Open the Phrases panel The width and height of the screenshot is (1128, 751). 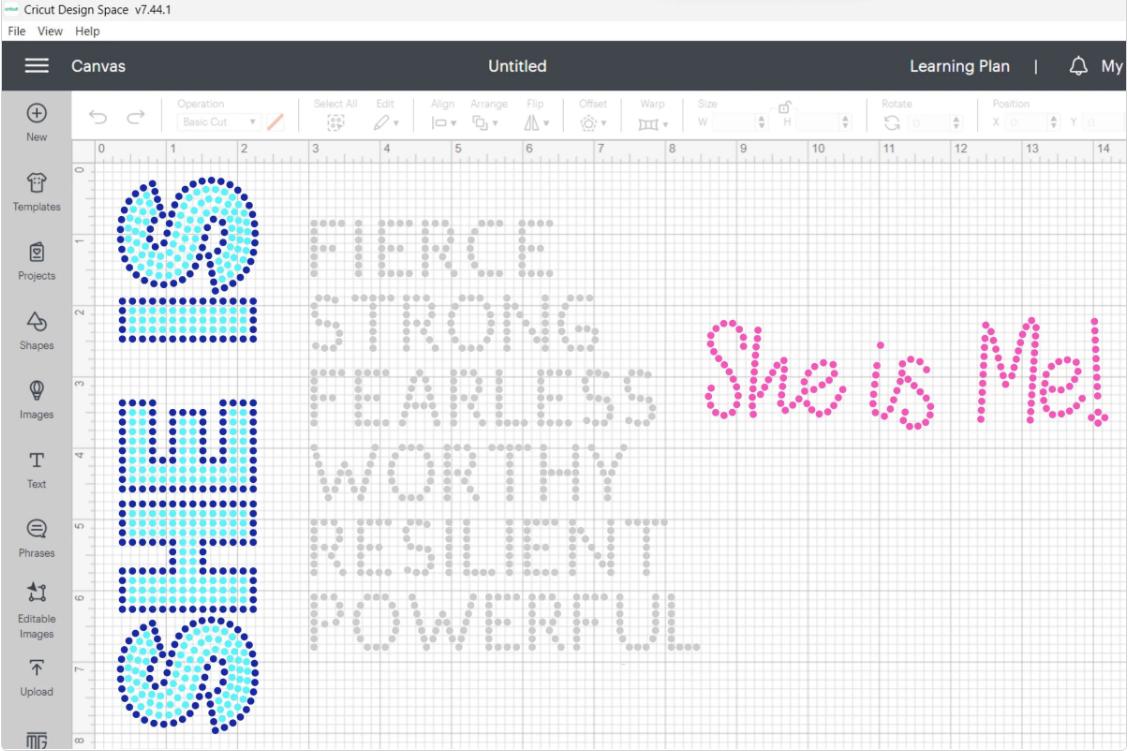coord(37,538)
